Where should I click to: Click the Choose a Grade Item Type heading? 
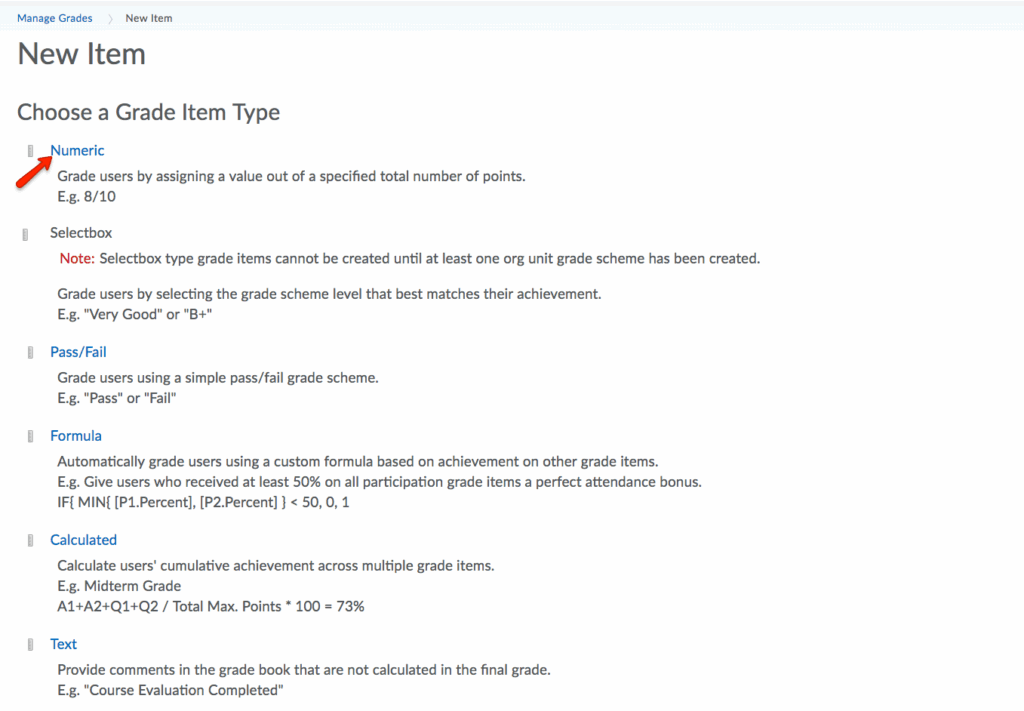coord(148,112)
